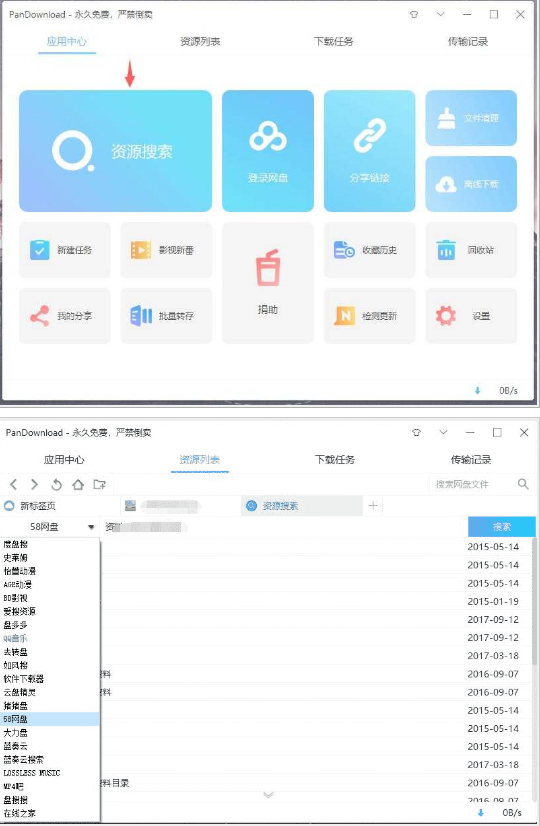Select 史莱姆 from source list

click(50, 557)
